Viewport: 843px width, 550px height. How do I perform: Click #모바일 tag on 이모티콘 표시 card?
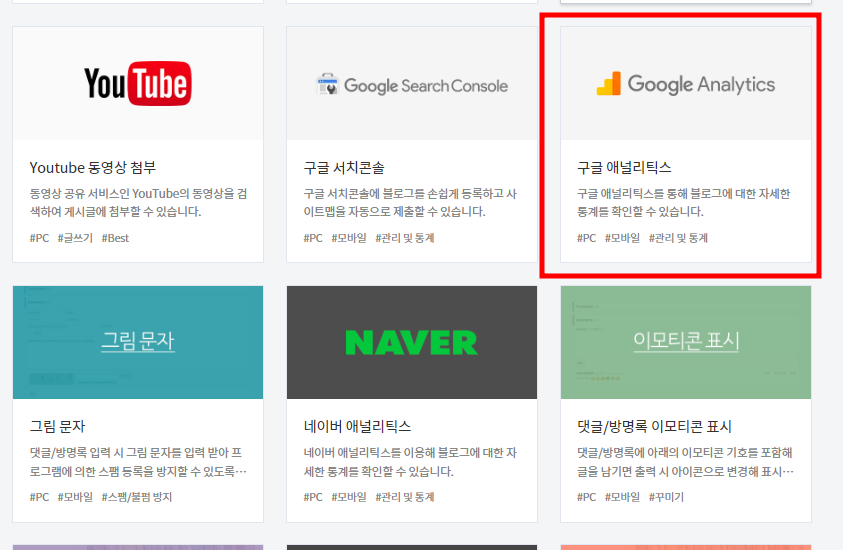tap(623, 497)
